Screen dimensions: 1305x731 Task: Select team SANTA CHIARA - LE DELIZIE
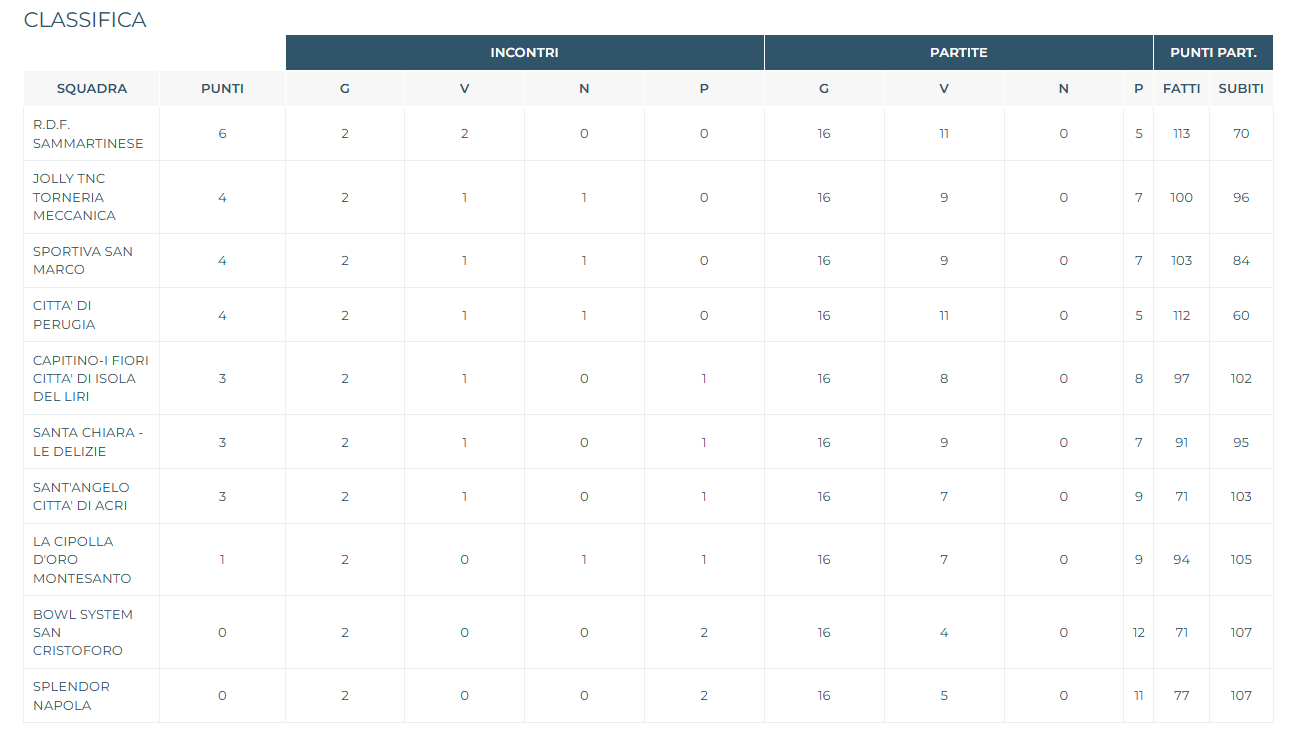pos(88,442)
